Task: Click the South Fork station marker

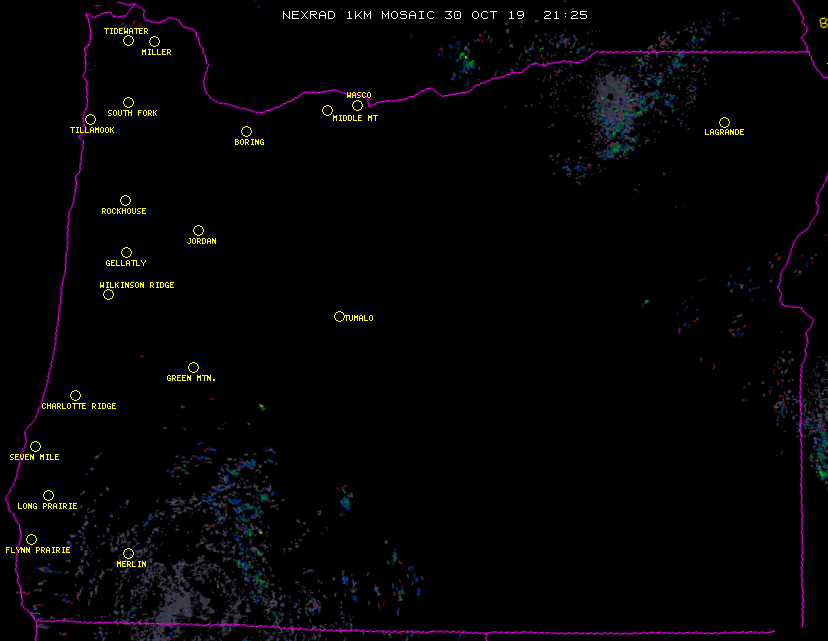Action: pyautogui.click(x=128, y=103)
